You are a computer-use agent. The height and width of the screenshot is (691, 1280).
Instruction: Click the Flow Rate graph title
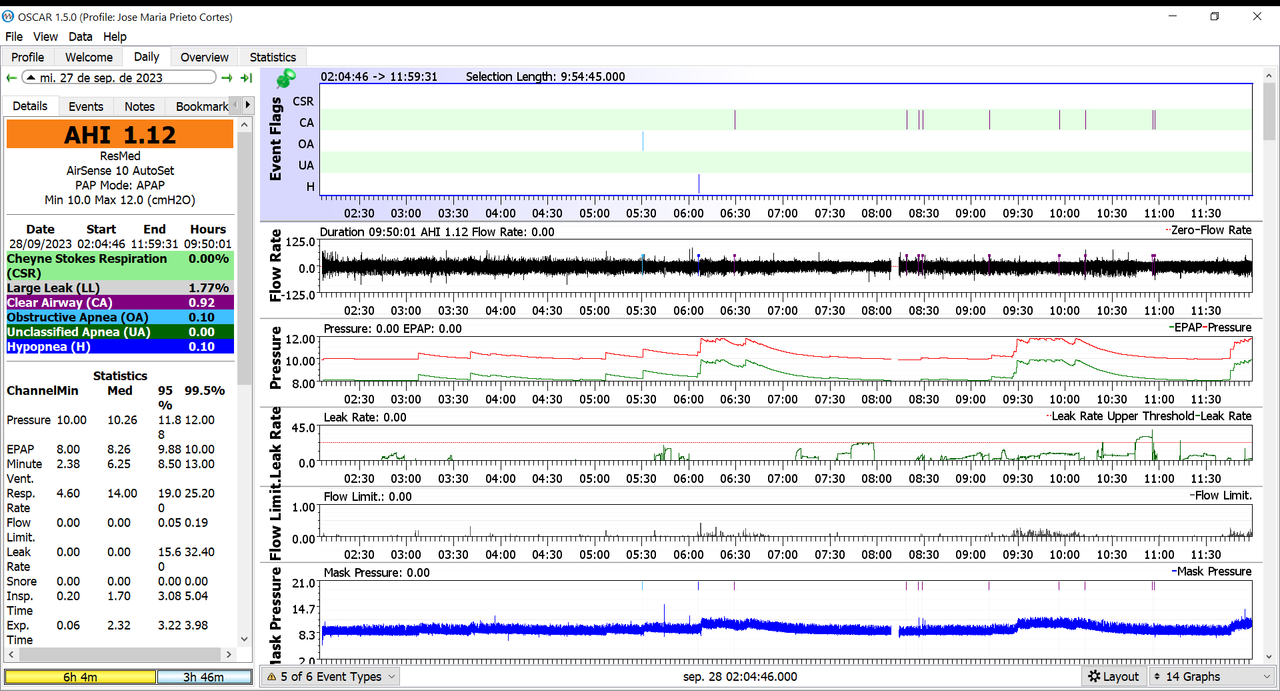[278, 265]
